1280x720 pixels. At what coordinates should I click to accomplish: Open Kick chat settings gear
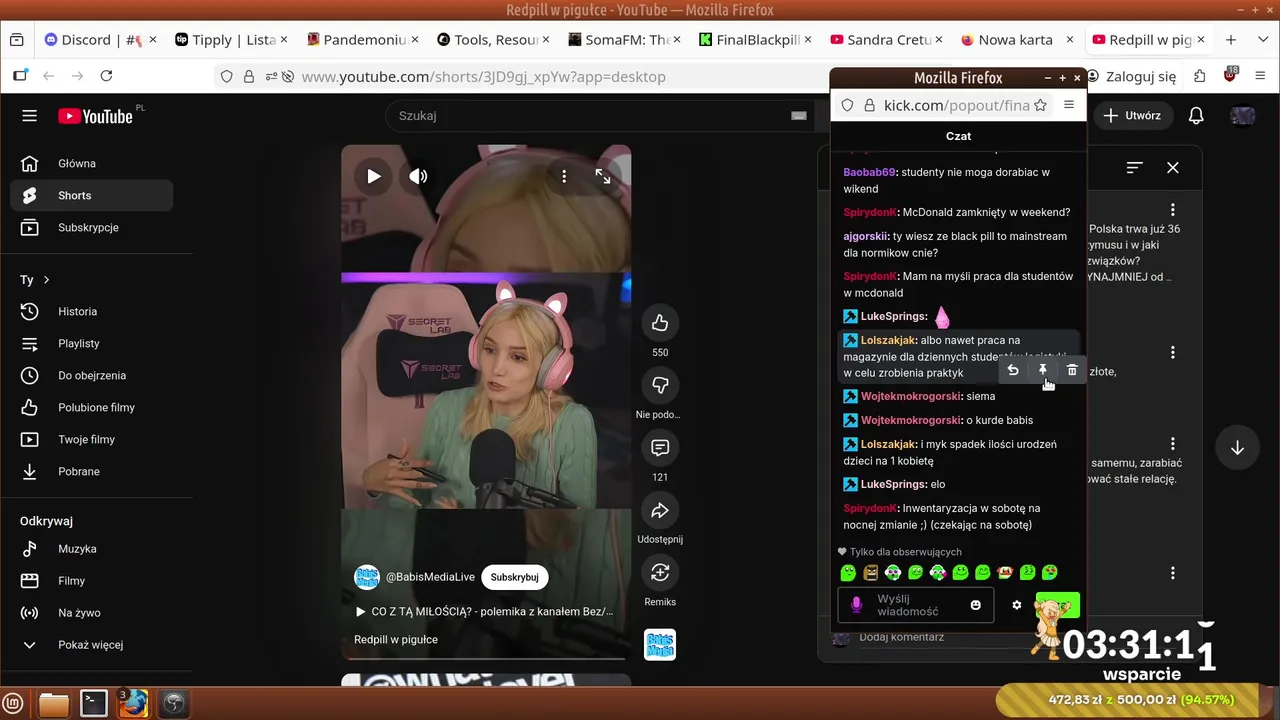1017,605
